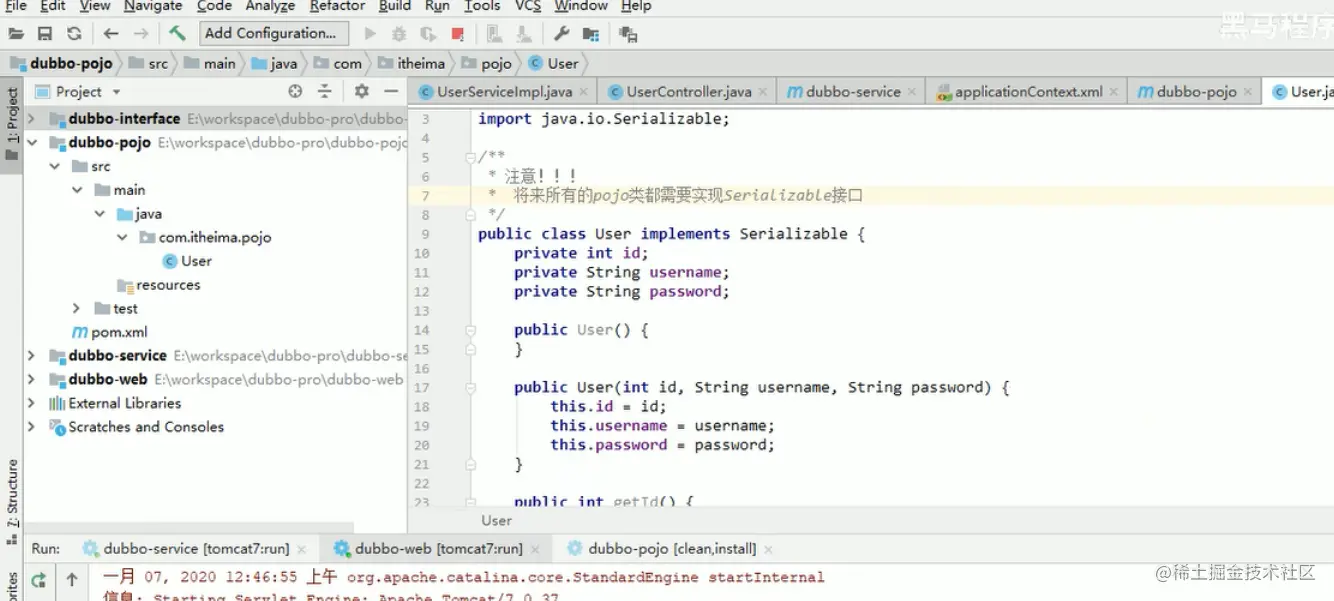Screen dimensions: 1334x601
Task: Open Project Structure toolbar icon
Action: point(591,34)
